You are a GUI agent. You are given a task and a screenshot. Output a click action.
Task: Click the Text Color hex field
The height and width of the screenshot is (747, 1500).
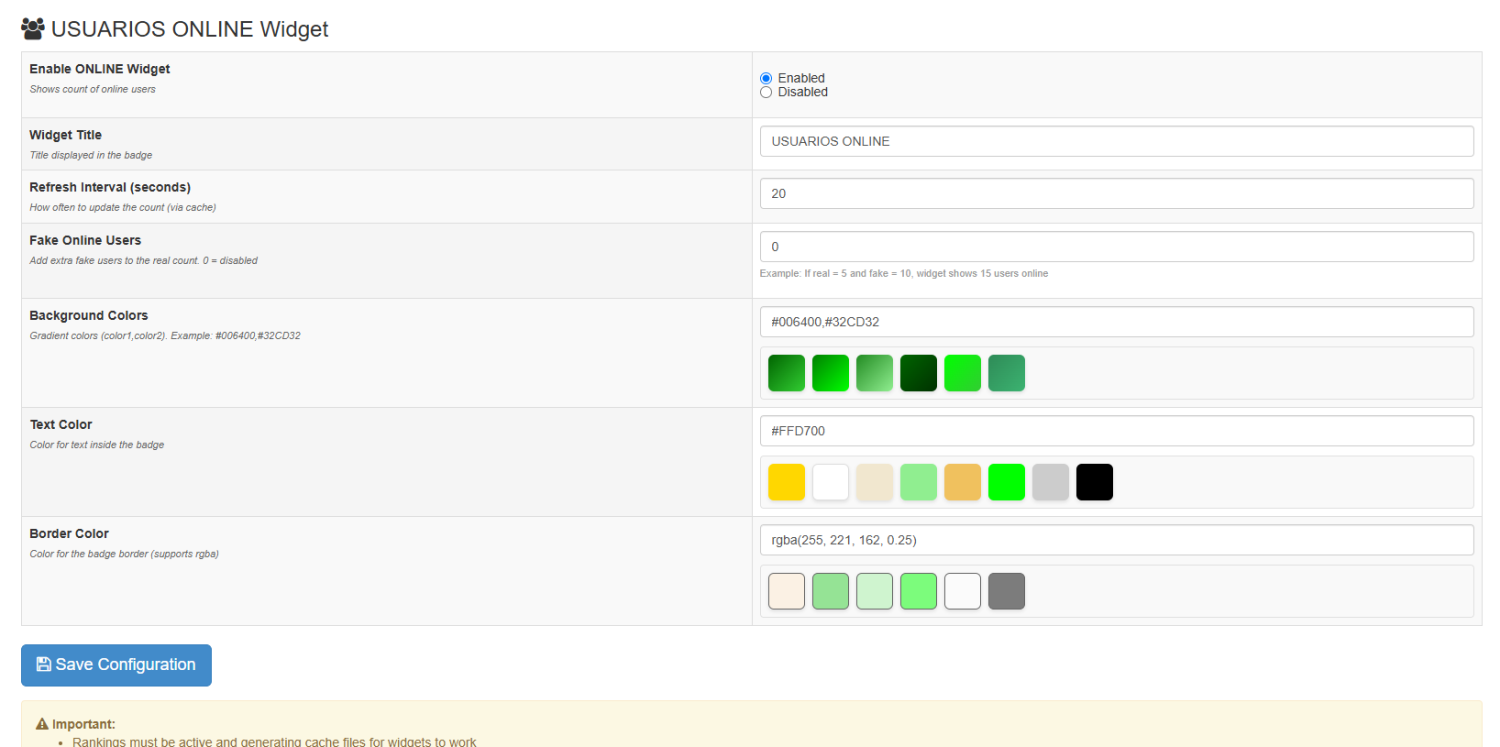coord(1116,431)
